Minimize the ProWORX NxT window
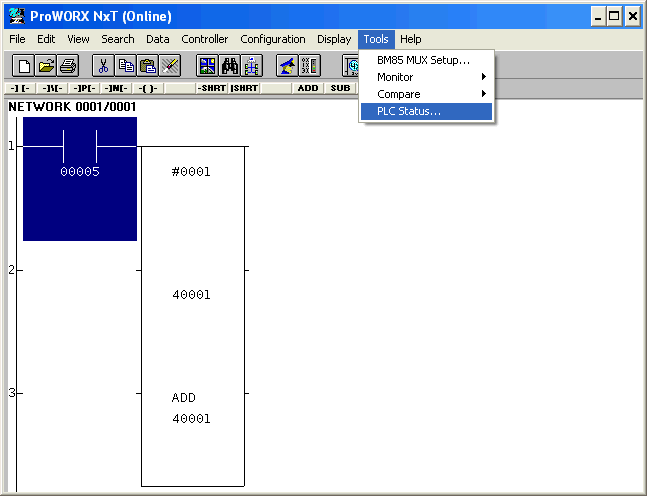This screenshot has width=647, height=496. [598, 17]
